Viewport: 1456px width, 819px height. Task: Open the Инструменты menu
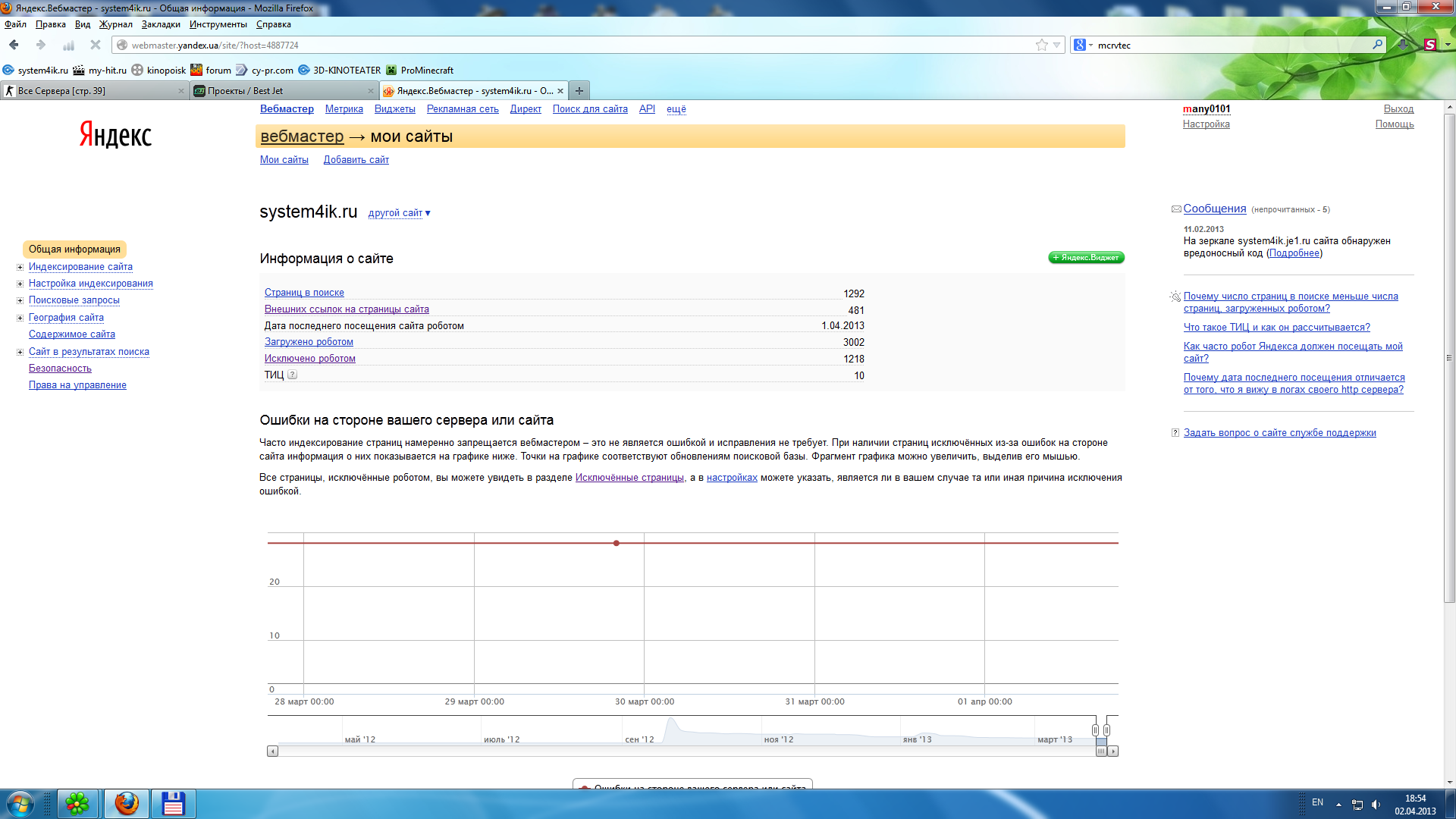[x=218, y=24]
